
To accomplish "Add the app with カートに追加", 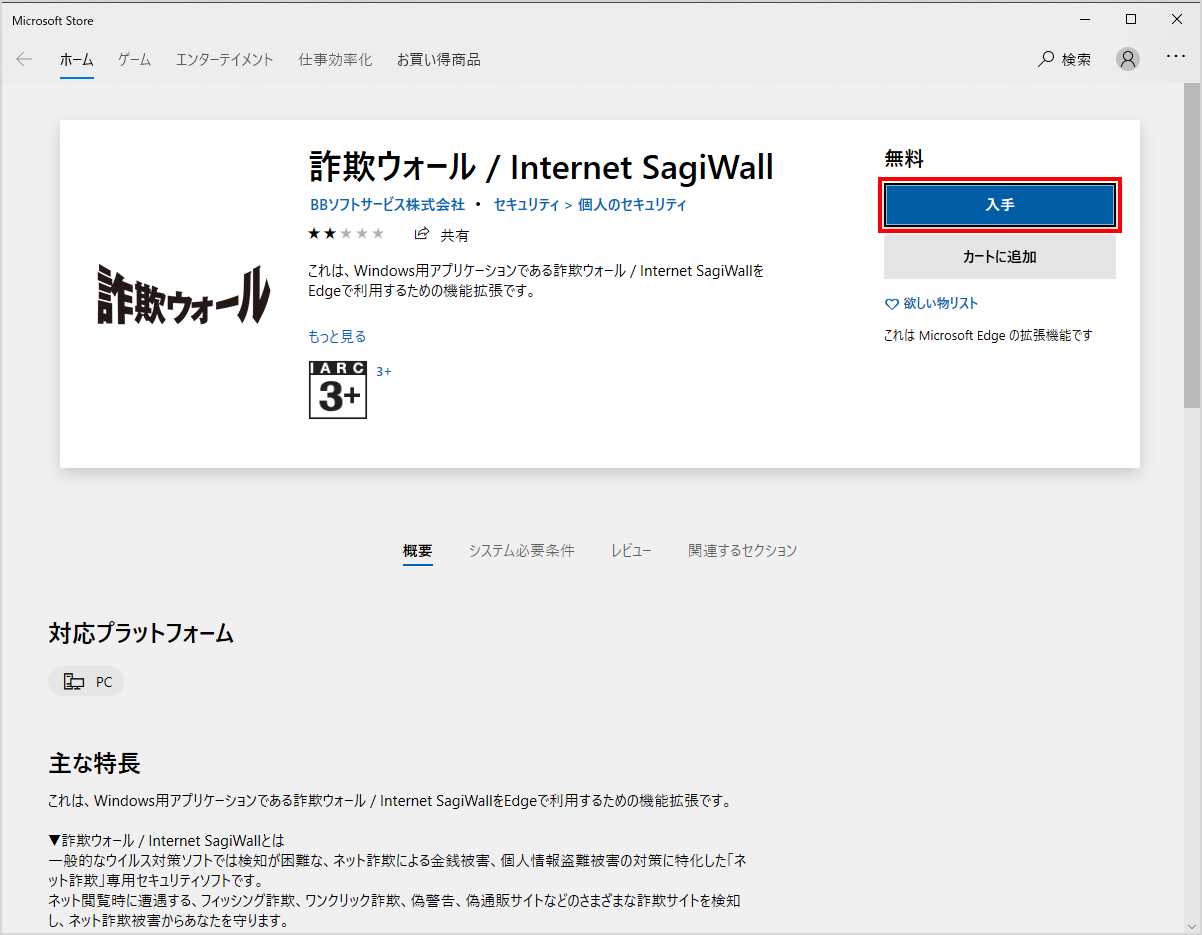I will click(x=999, y=256).
